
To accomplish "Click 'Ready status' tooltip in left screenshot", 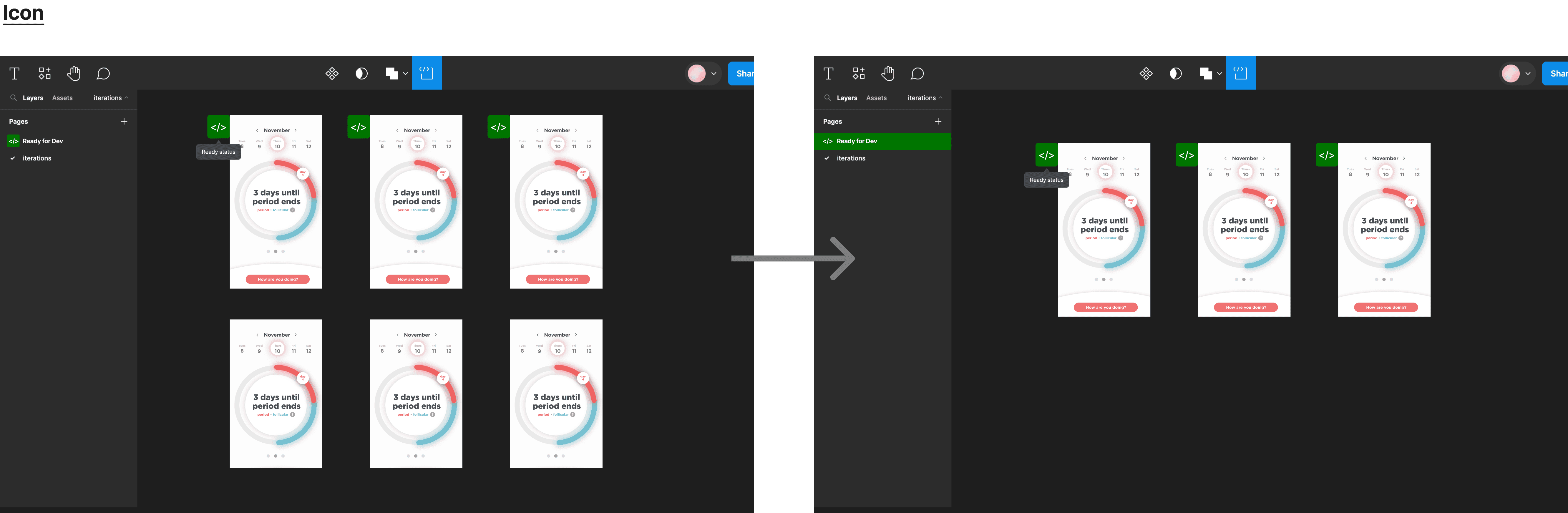I will point(218,152).
